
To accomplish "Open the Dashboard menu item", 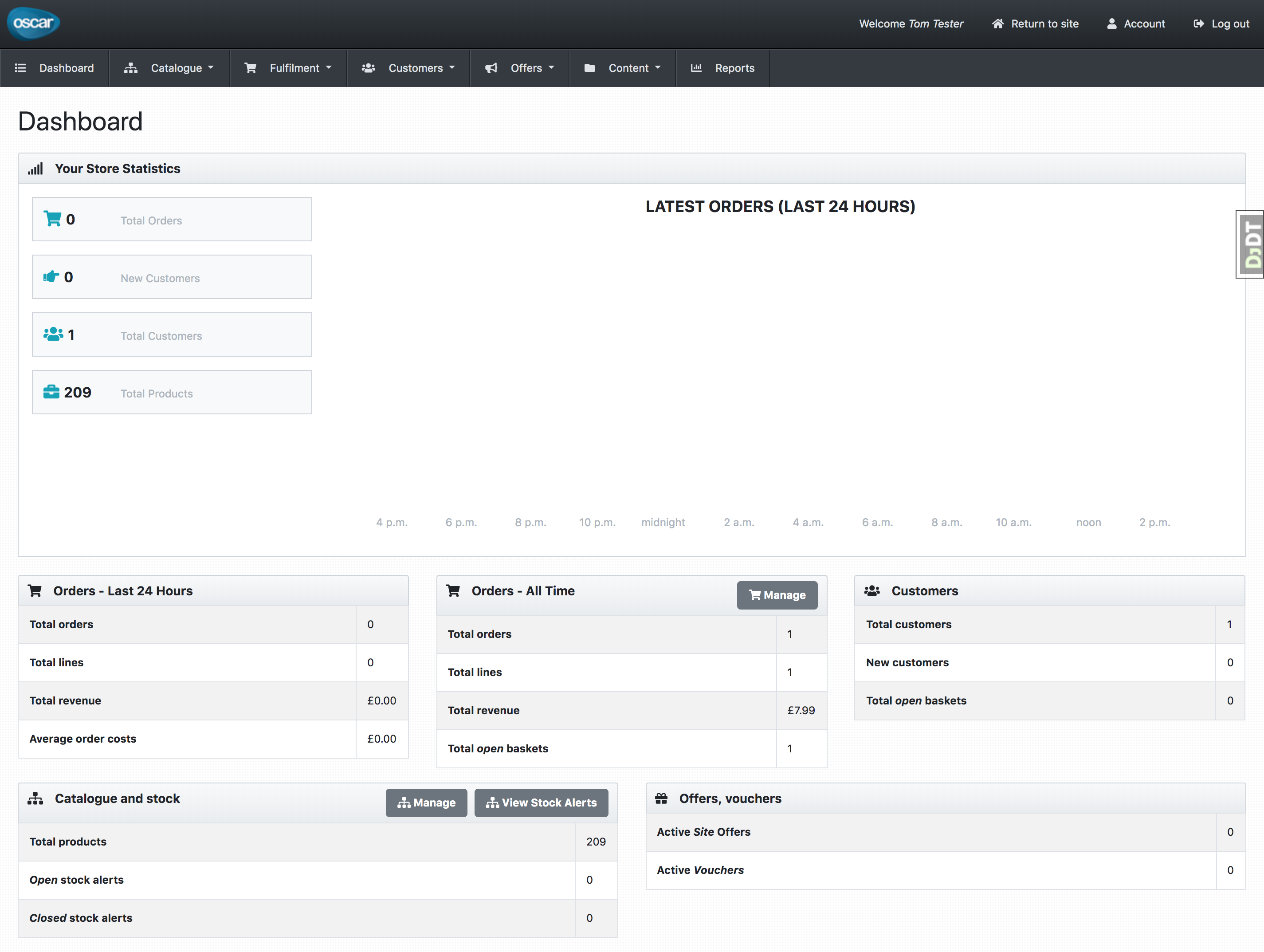I will (x=54, y=68).
